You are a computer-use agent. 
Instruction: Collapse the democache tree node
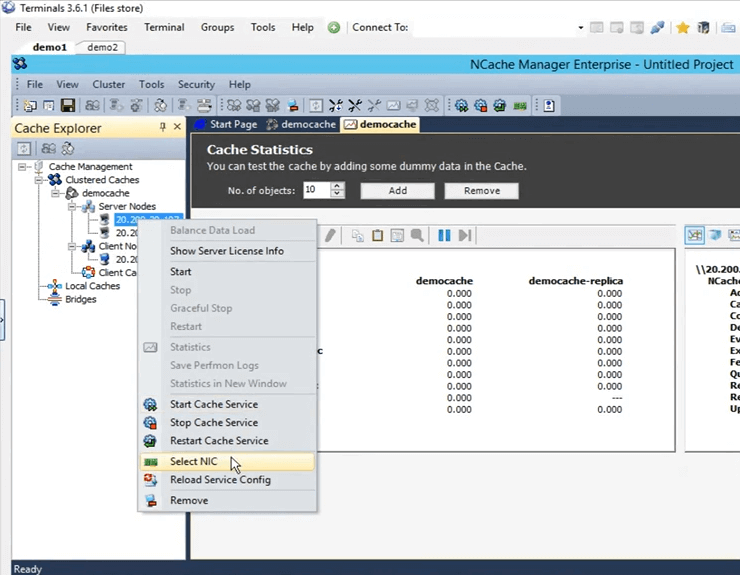(55, 193)
